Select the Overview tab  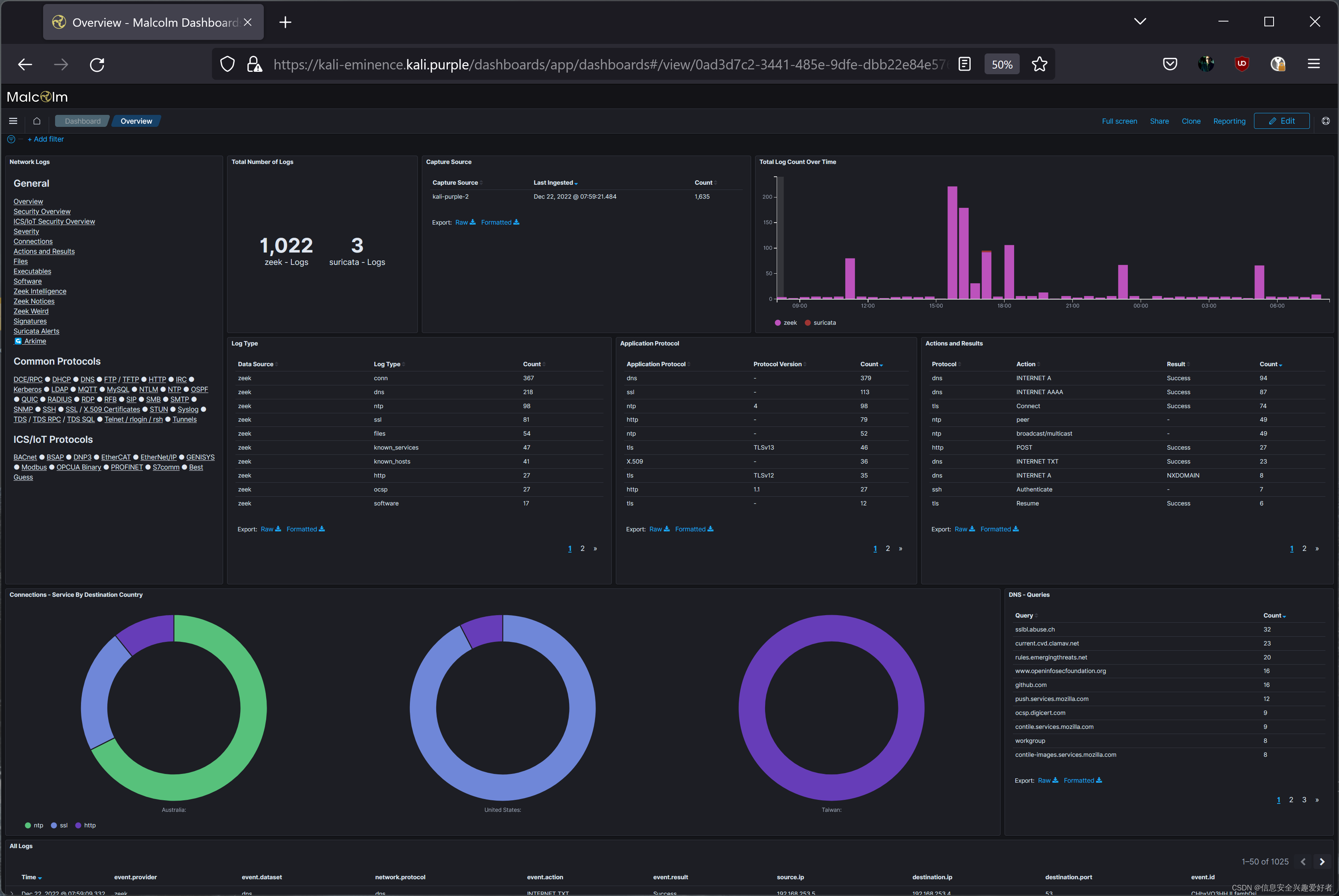(136, 121)
